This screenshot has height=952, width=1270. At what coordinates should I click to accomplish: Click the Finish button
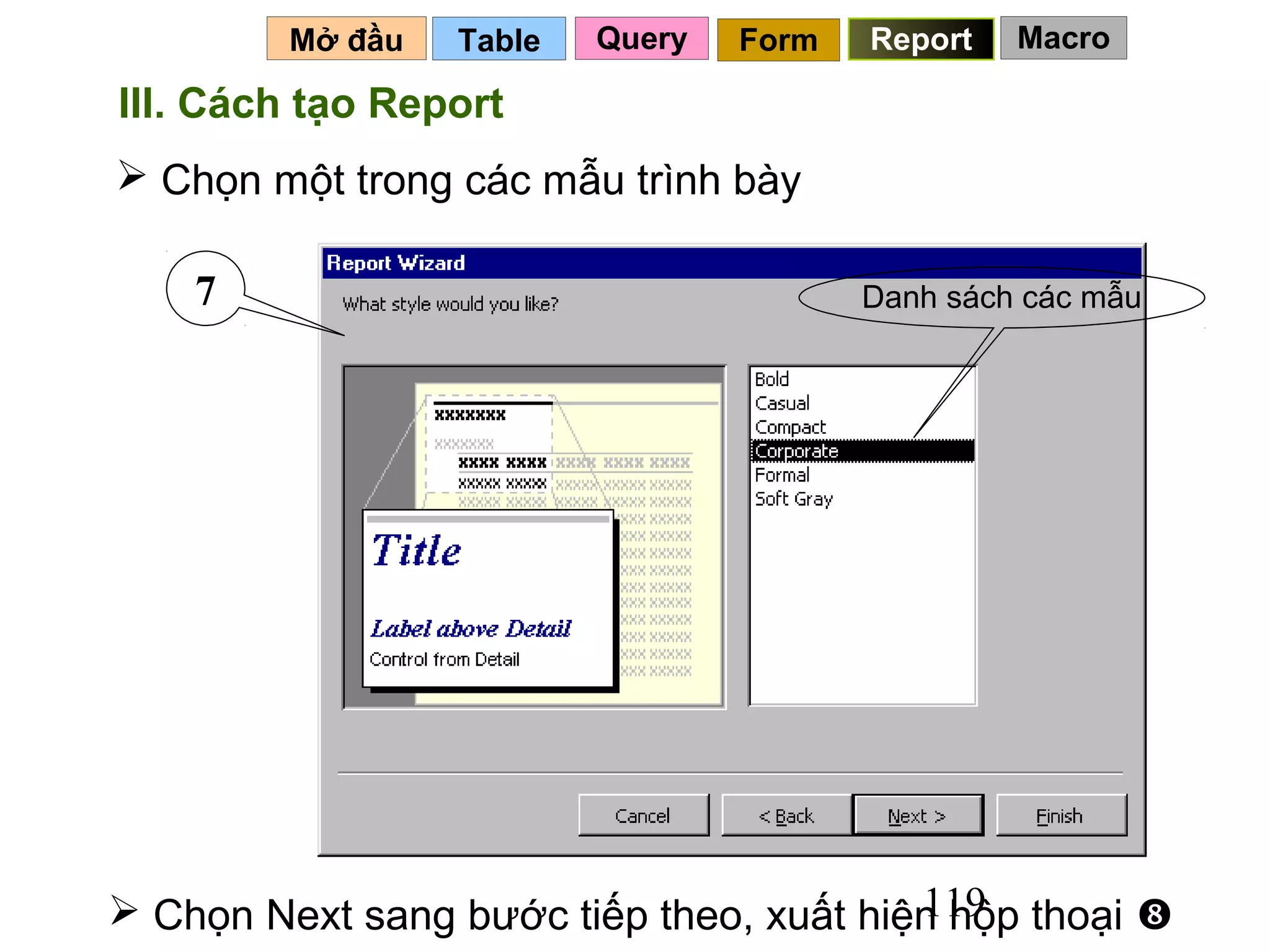tap(1061, 815)
